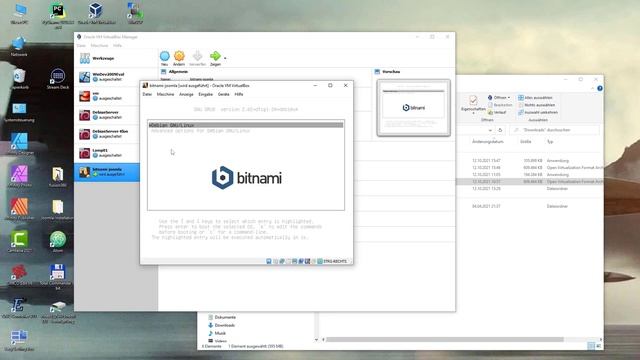Click the blue help icon in Explorer
Image resolution: width=640 pixels, height=360 pixels.
click(600, 88)
